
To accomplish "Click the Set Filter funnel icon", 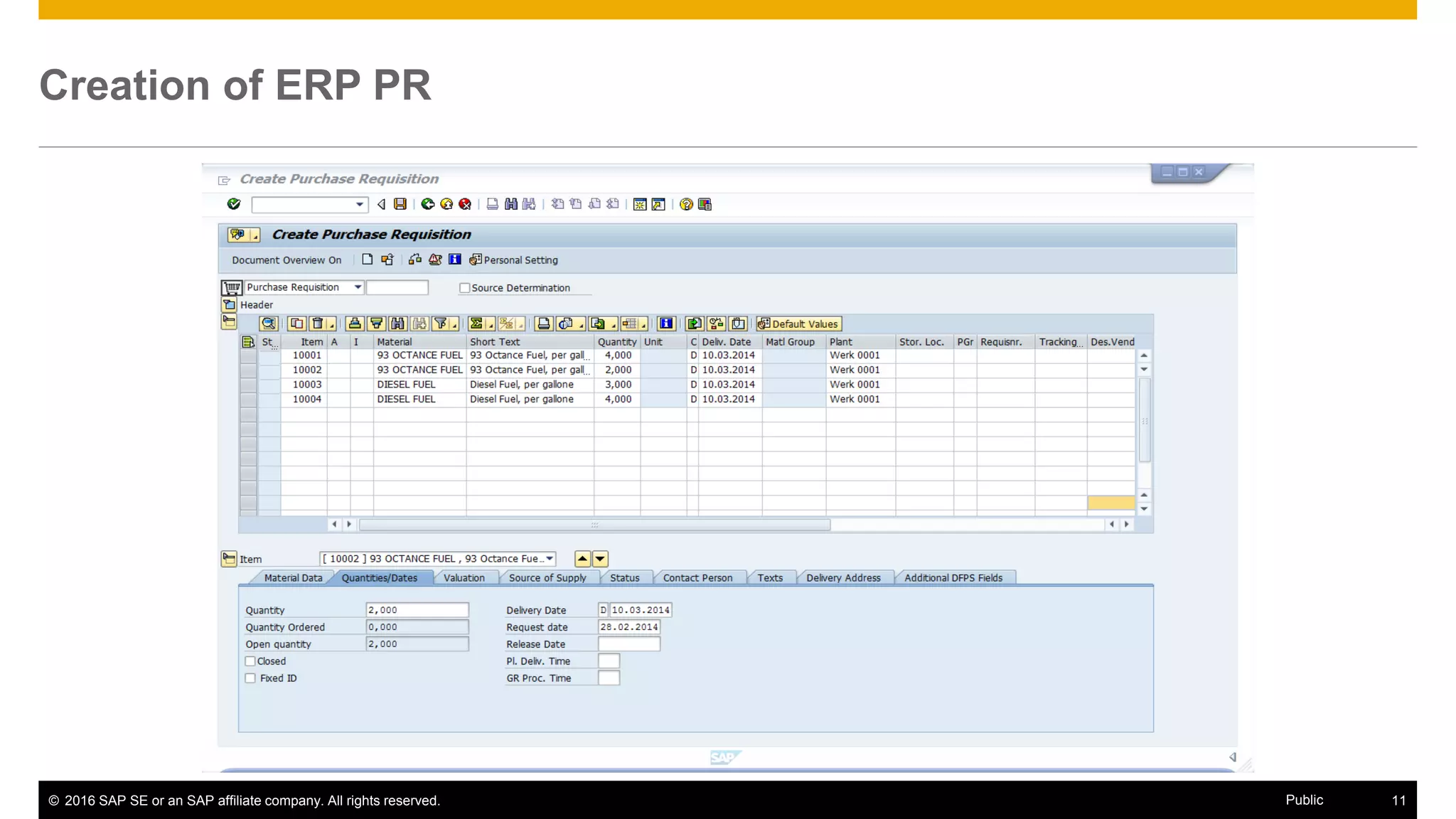I will click(441, 323).
